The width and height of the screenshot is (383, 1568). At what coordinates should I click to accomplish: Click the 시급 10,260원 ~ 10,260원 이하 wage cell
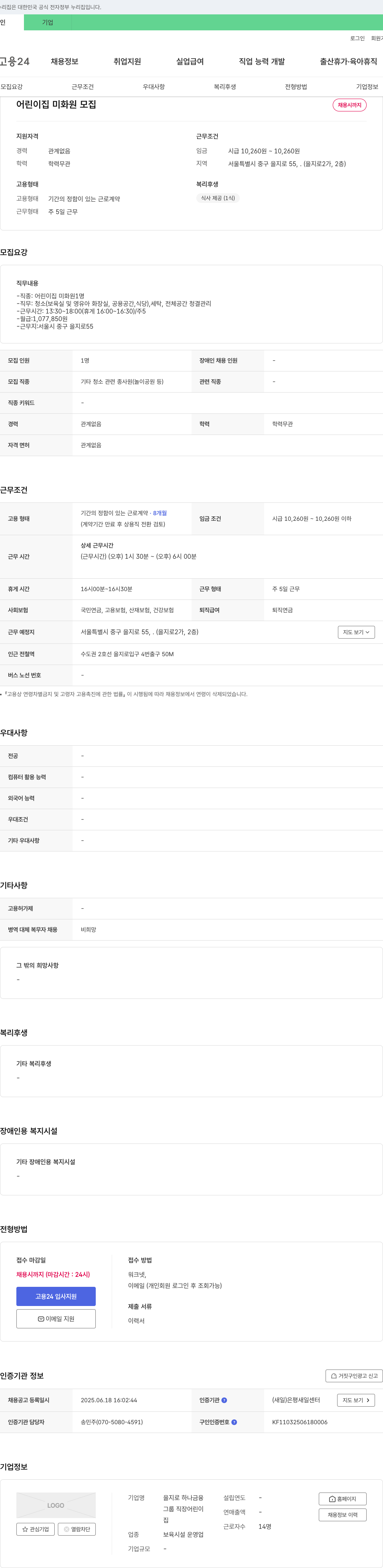(312, 519)
